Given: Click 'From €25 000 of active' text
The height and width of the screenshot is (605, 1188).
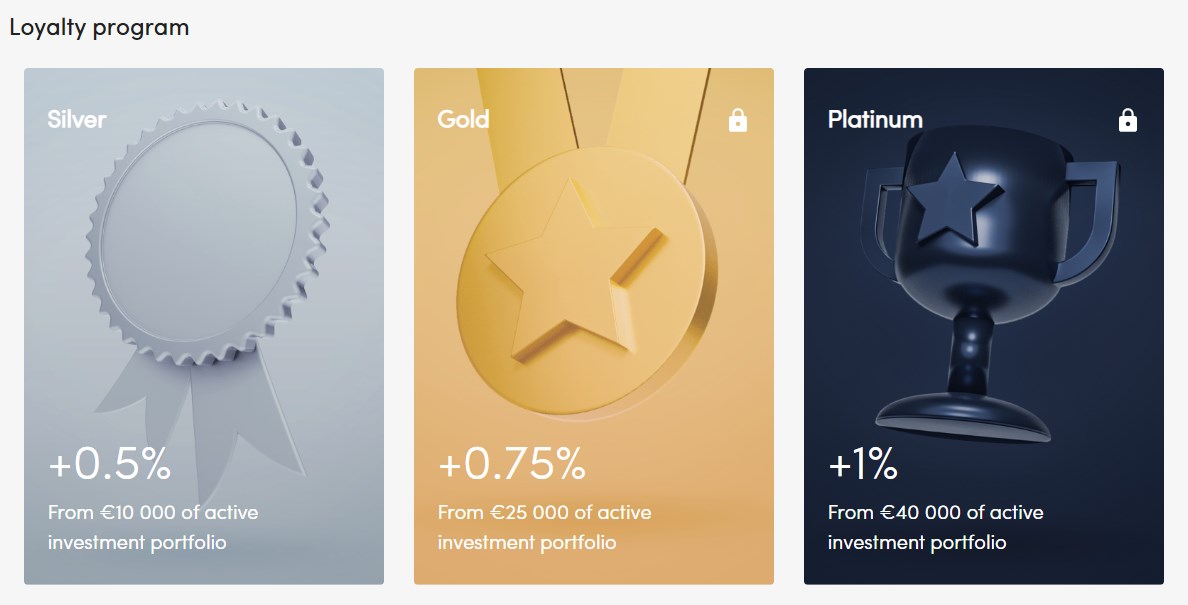Looking at the screenshot, I should tap(544, 513).
